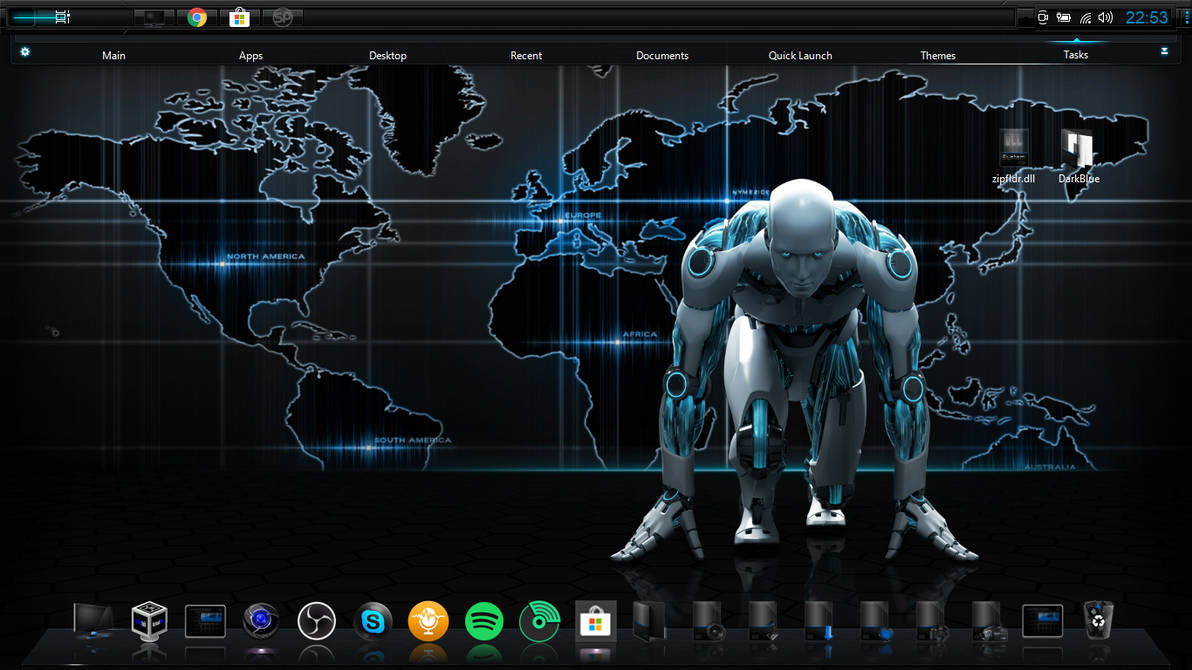This screenshot has width=1192, height=670.
Task: Switch to the Recent tab
Action: pyautogui.click(x=526, y=56)
